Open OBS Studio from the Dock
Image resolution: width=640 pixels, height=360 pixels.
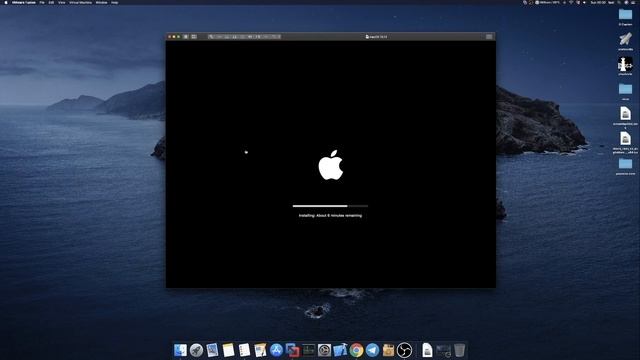pos(404,350)
